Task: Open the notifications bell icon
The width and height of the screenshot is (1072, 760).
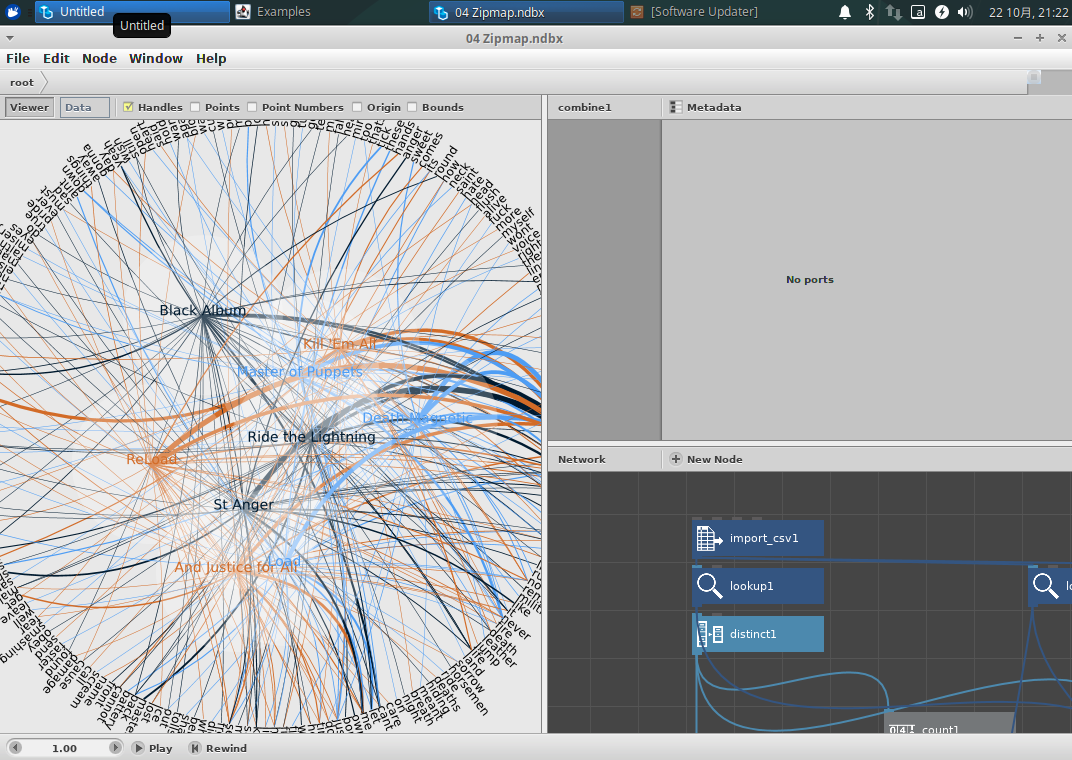Action: [x=845, y=12]
